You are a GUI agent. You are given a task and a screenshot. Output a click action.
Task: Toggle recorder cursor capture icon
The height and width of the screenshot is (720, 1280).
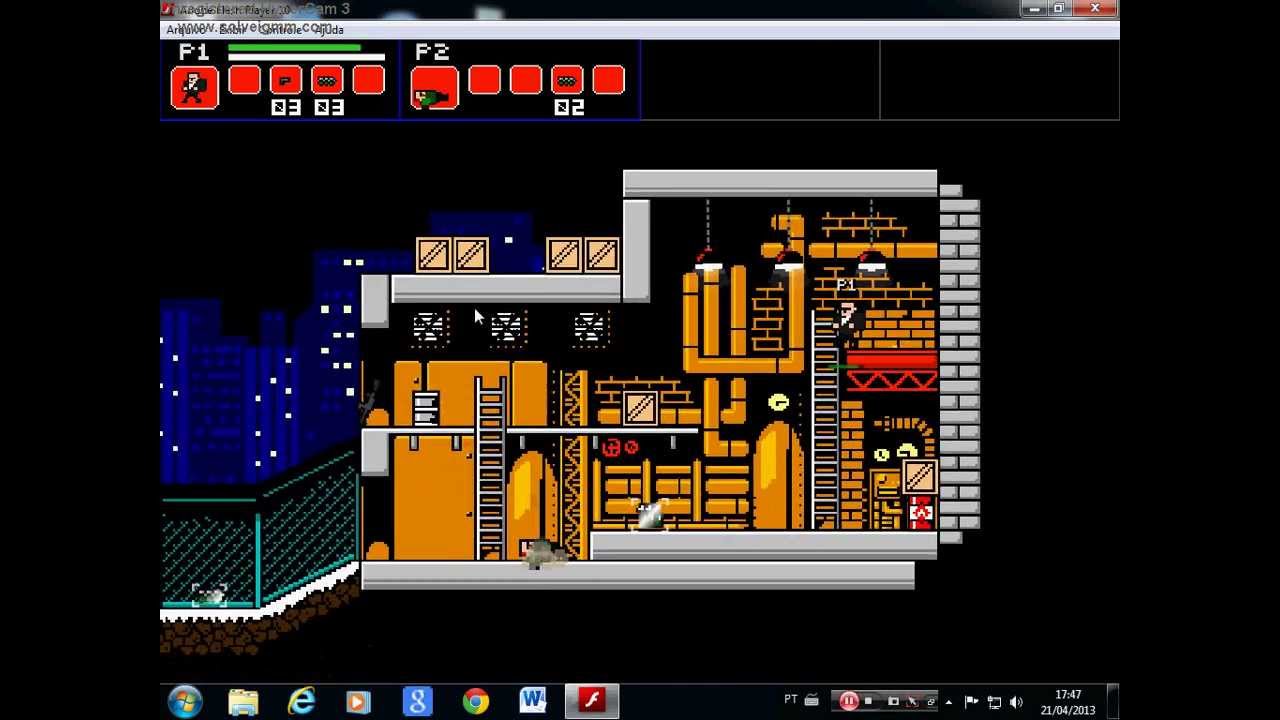[912, 701]
